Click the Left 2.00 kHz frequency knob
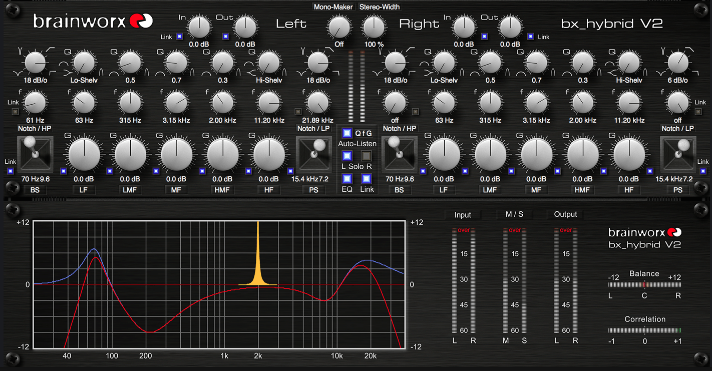Viewport: 712px width, 371px height. click(222, 103)
